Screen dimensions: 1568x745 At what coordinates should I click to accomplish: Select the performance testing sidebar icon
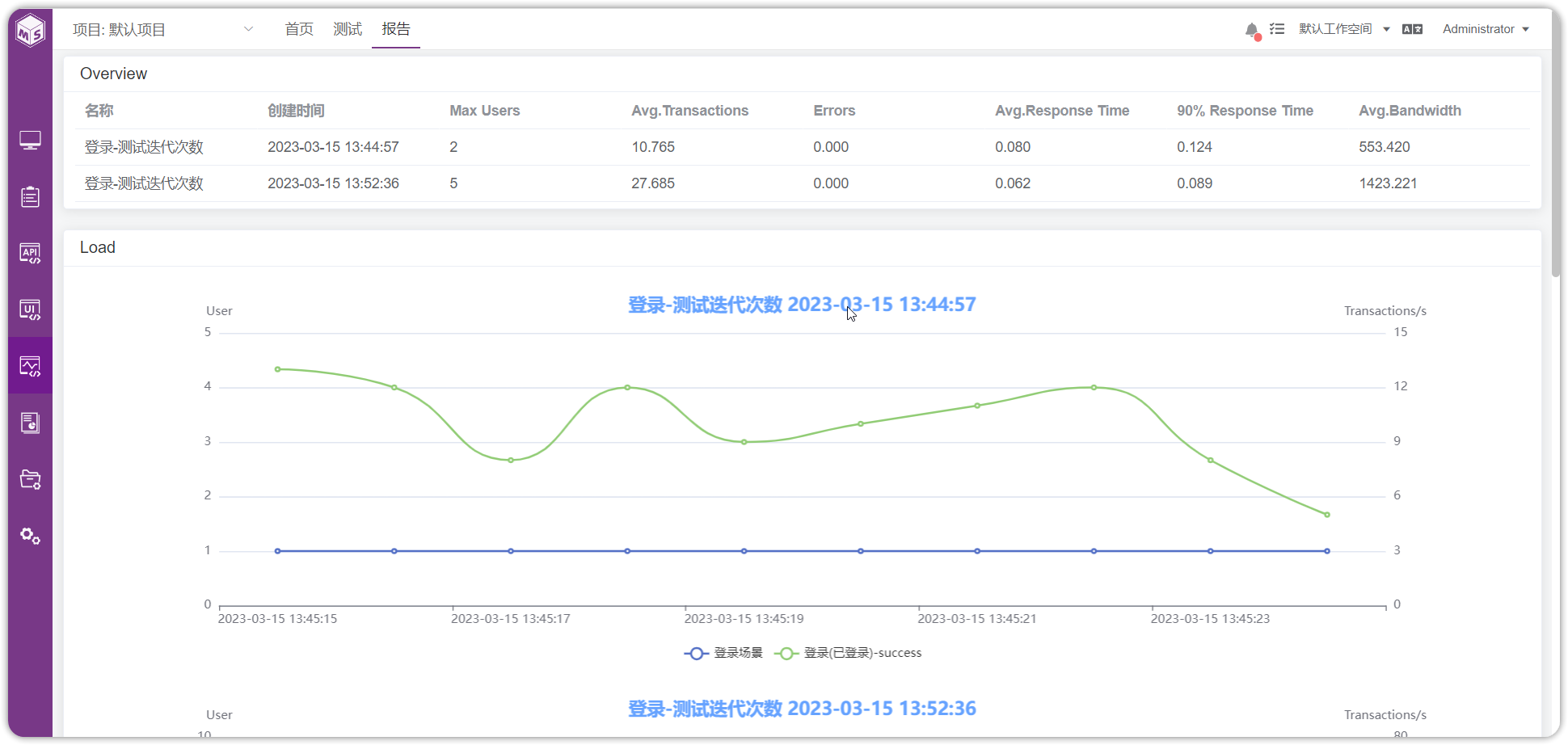tap(31, 366)
